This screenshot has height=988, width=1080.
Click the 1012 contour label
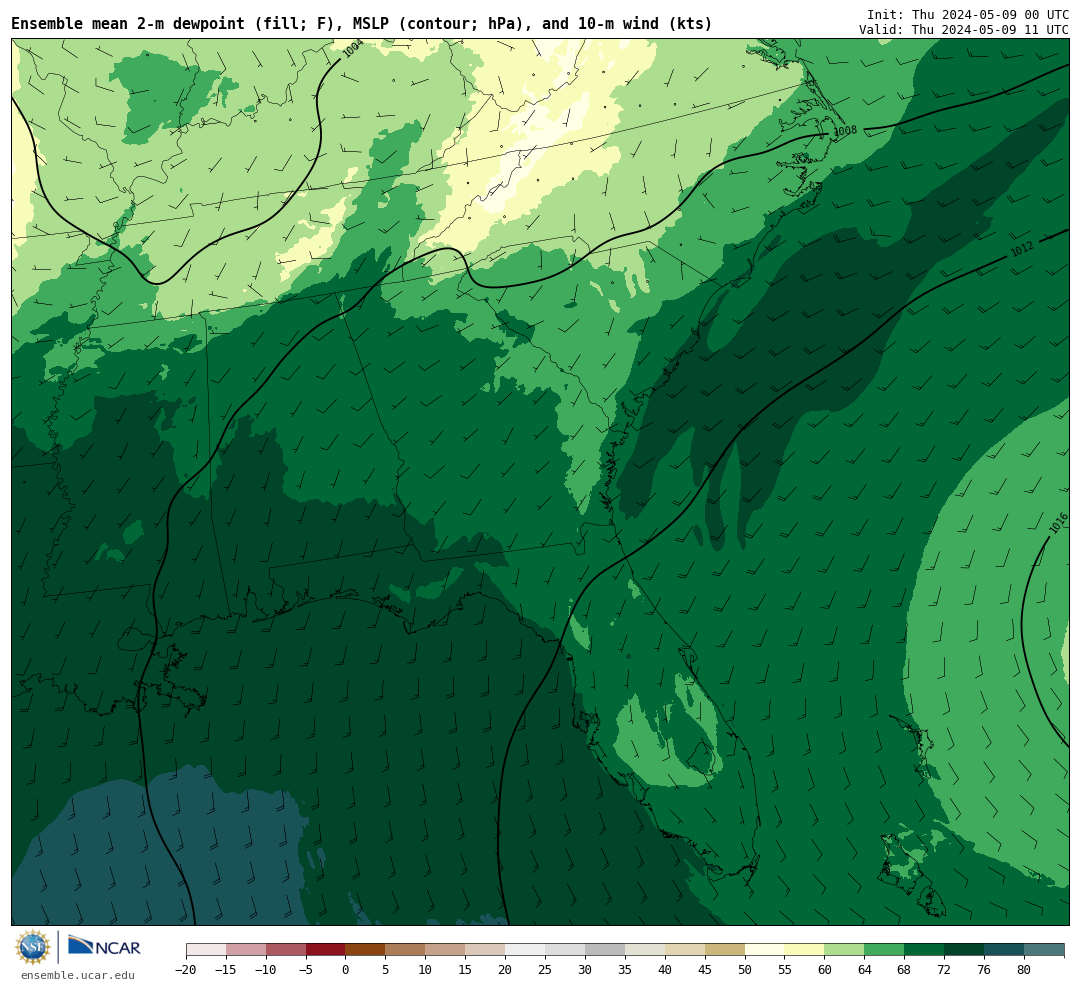pyautogui.click(x=1022, y=249)
